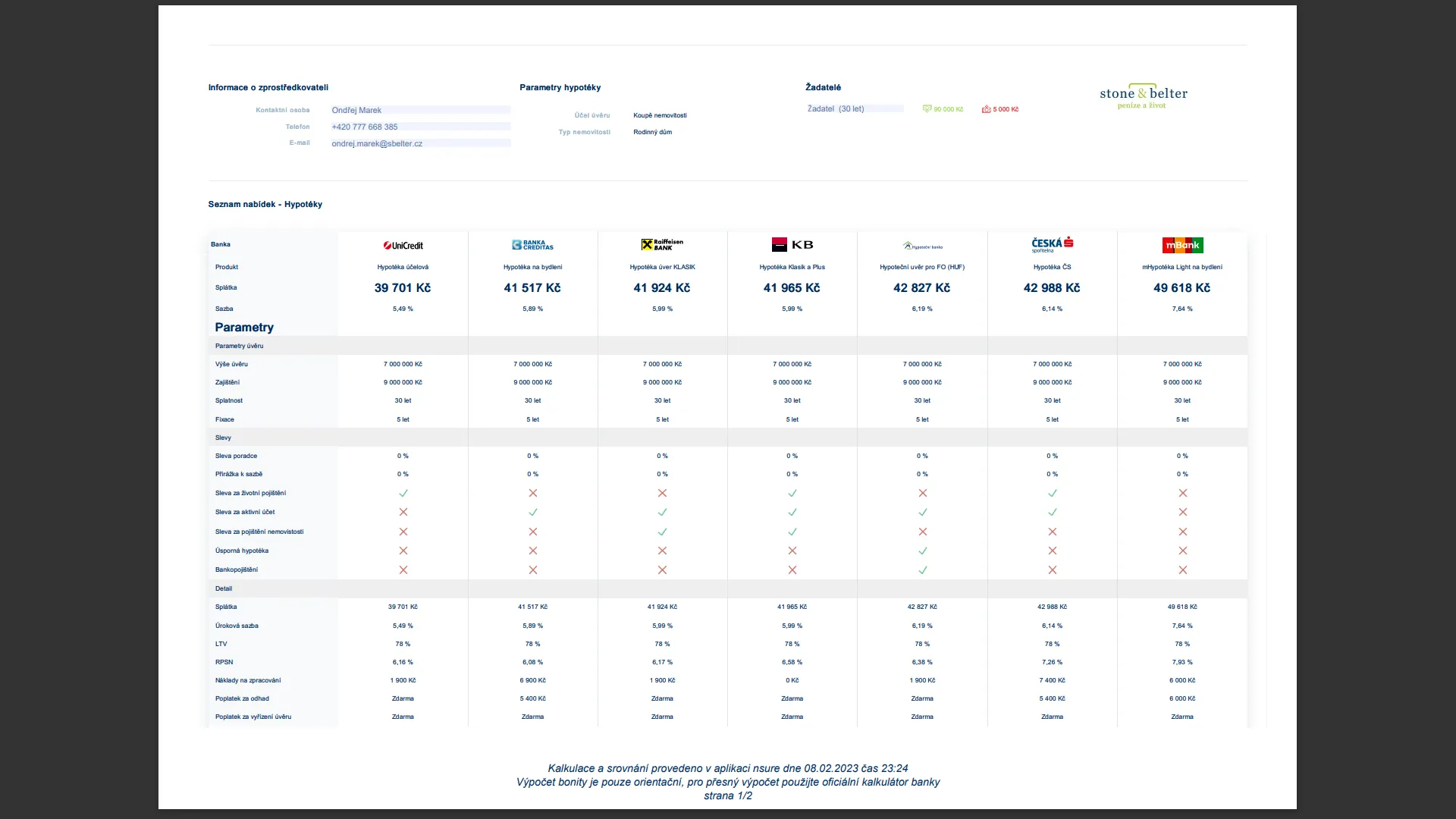Click the Parametry úvěru section header
The image size is (1456, 819).
tap(240, 346)
